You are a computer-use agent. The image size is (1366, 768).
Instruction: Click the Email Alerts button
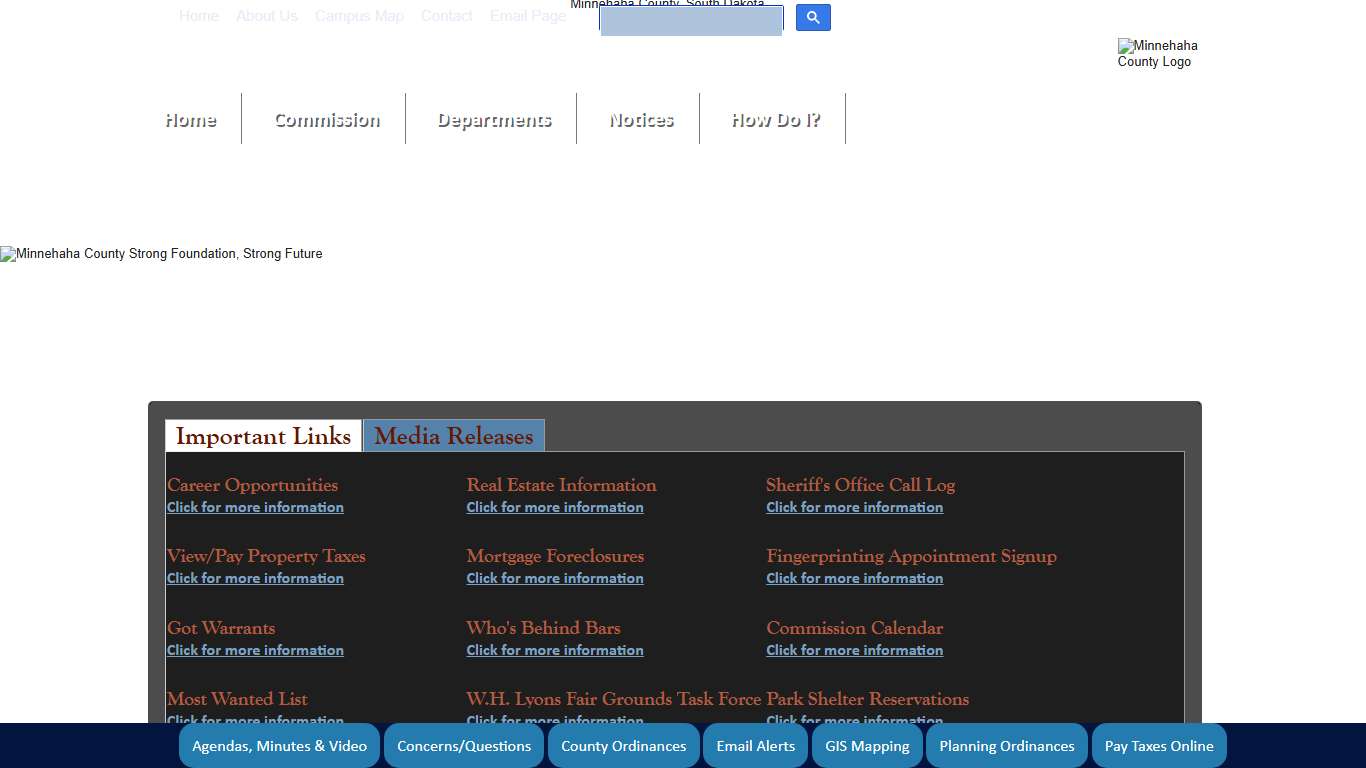[755, 745]
